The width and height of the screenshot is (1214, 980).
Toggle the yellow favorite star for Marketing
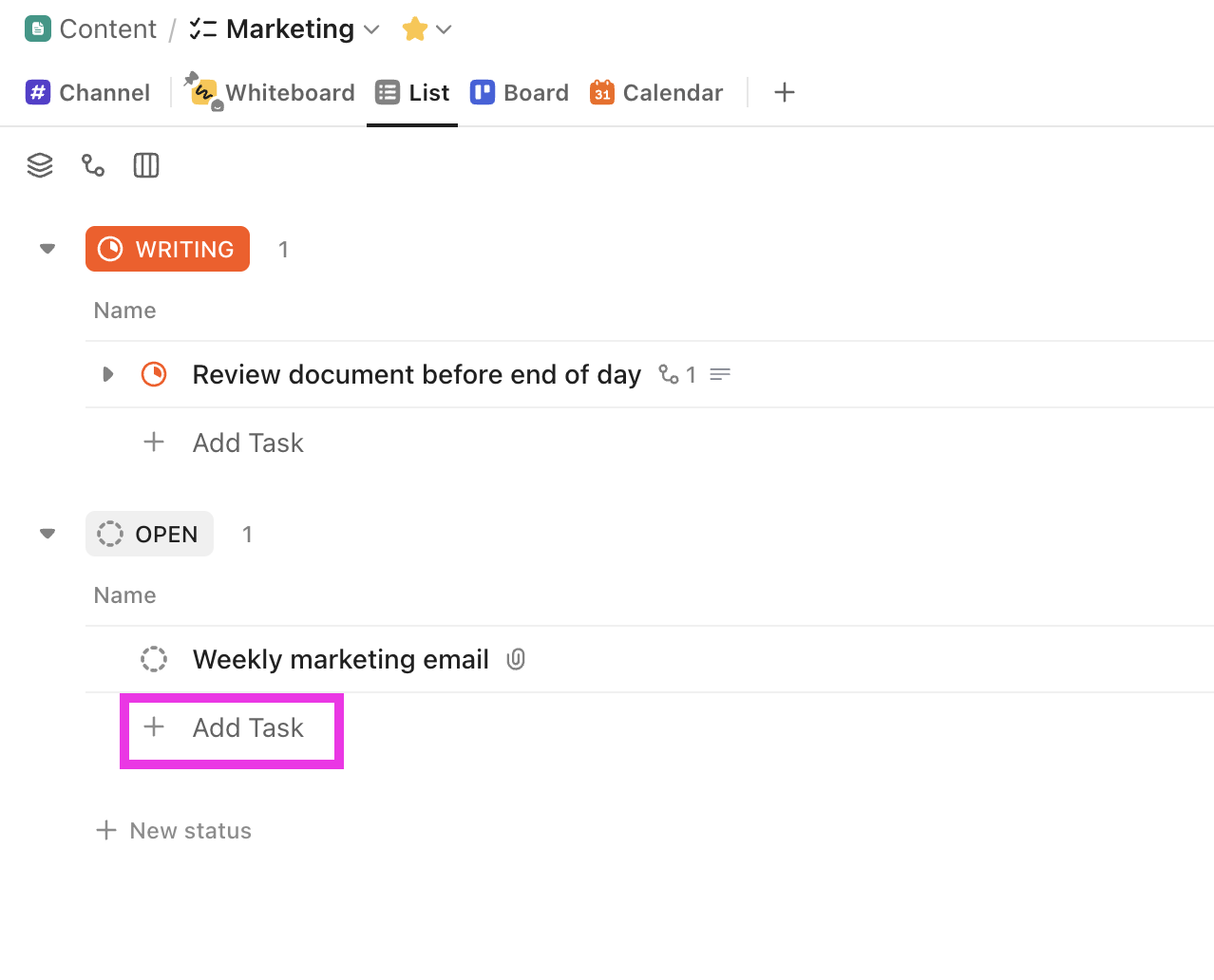click(x=414, y=28)
